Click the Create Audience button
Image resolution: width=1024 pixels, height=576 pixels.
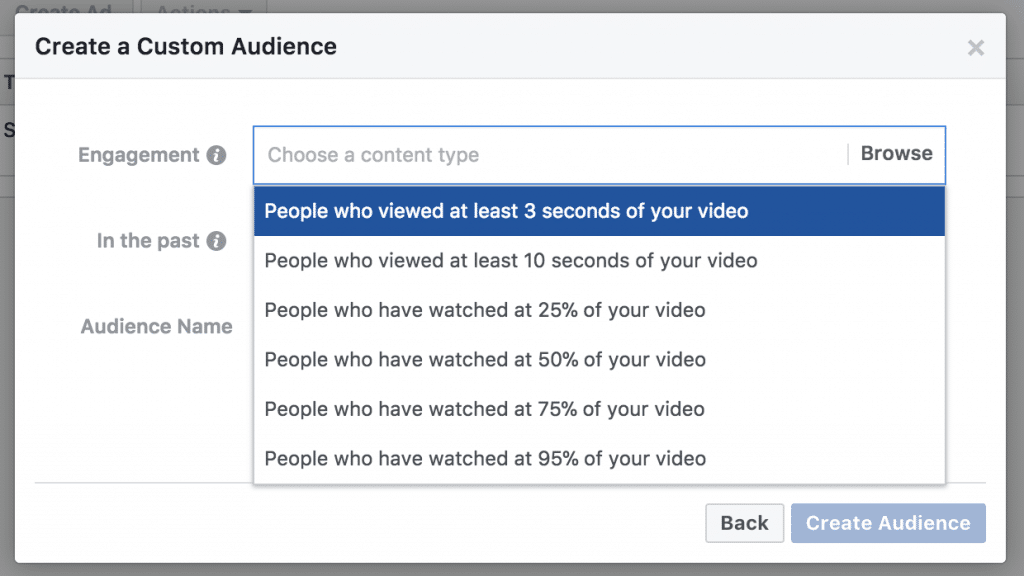click(x=888, y=523)
